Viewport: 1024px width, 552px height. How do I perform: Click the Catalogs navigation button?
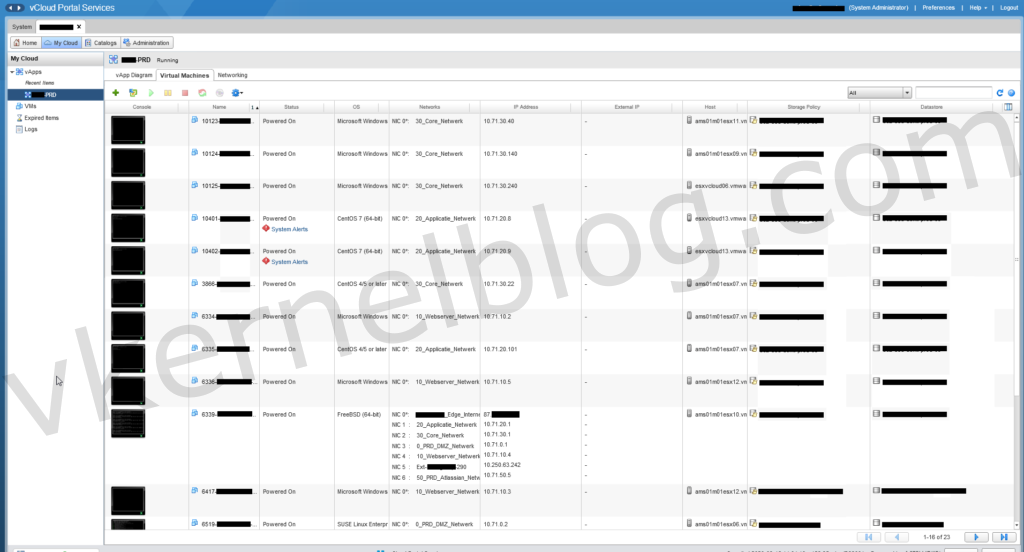pyautogui.click(x=101, y=42)
